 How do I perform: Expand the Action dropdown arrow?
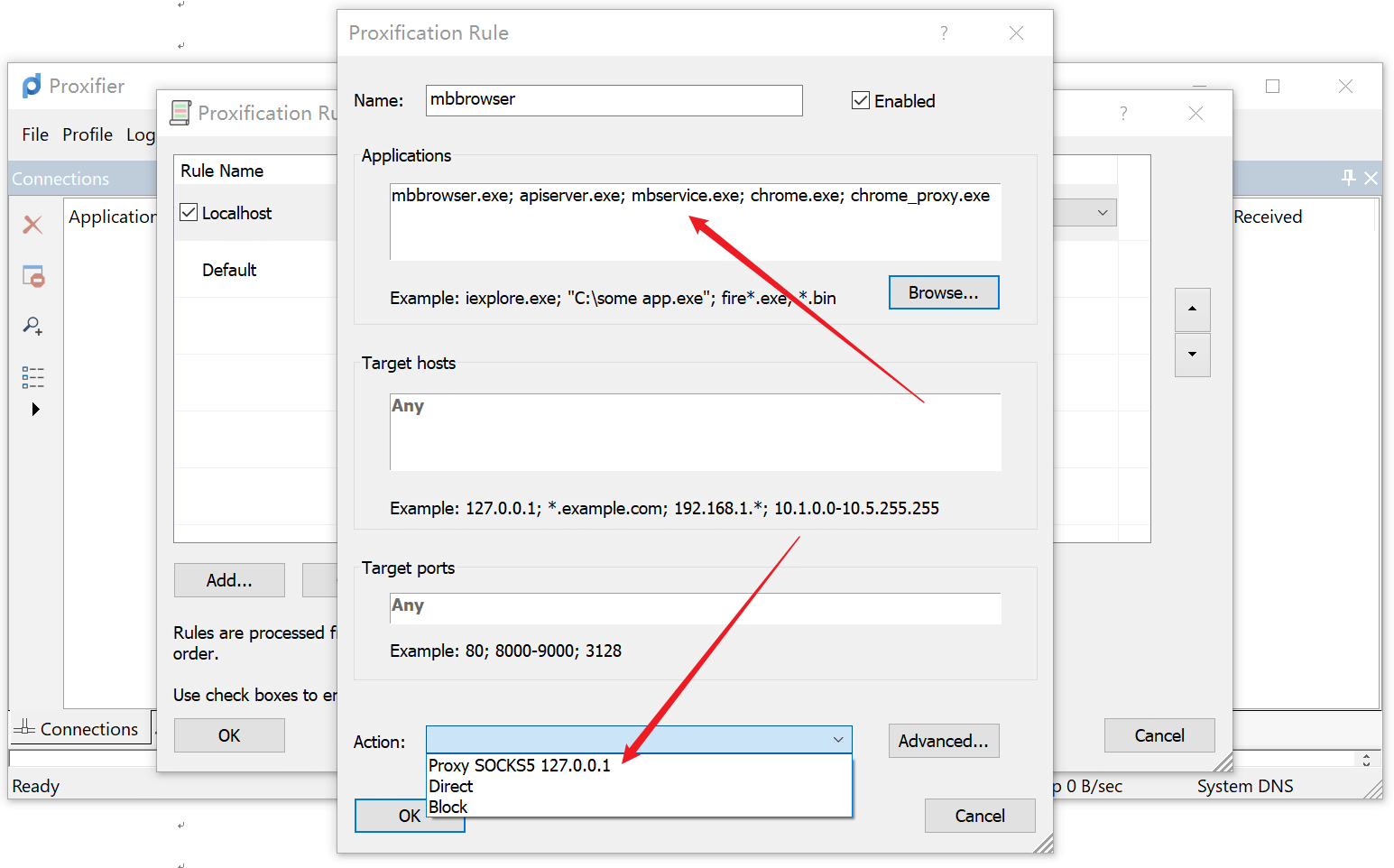point(837,741)
